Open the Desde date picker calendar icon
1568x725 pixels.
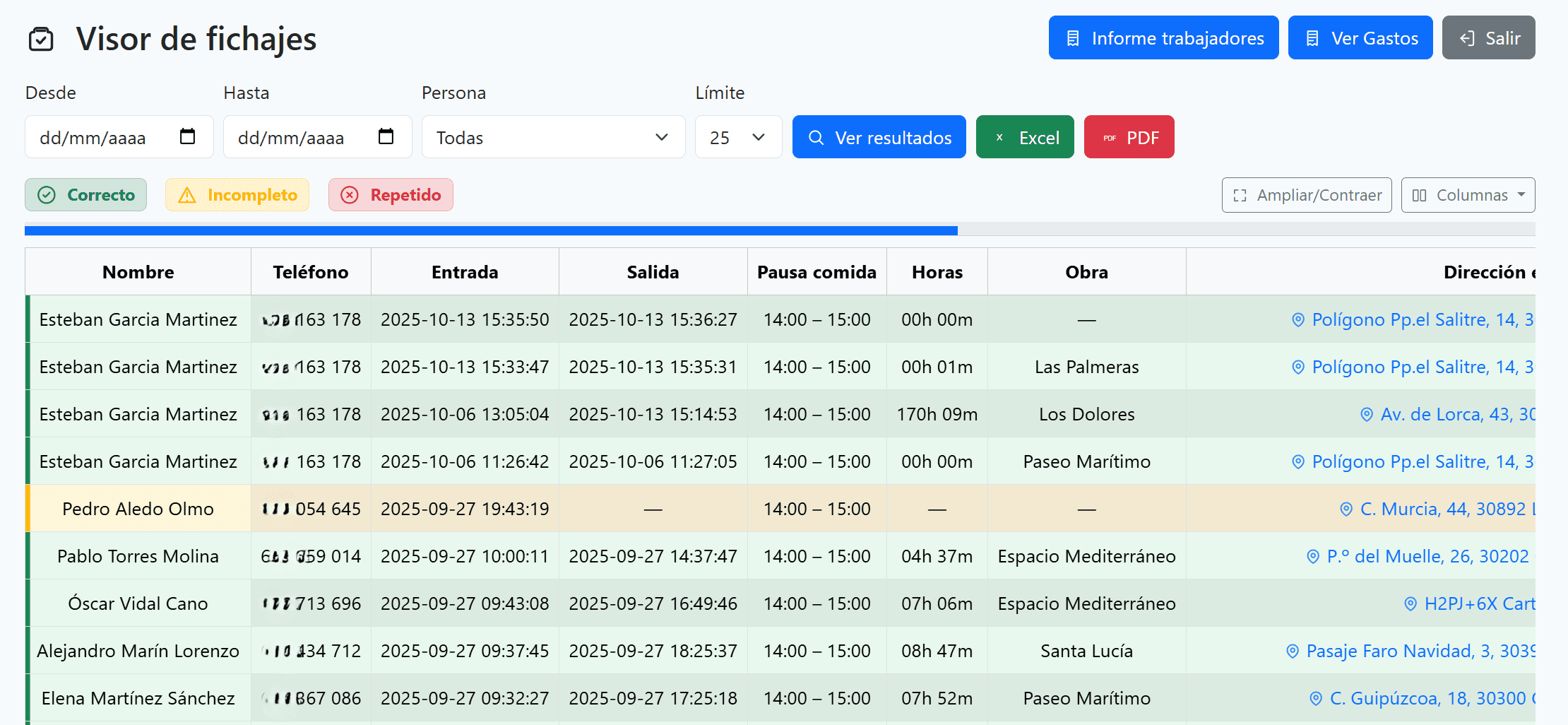tap(187, 136)
